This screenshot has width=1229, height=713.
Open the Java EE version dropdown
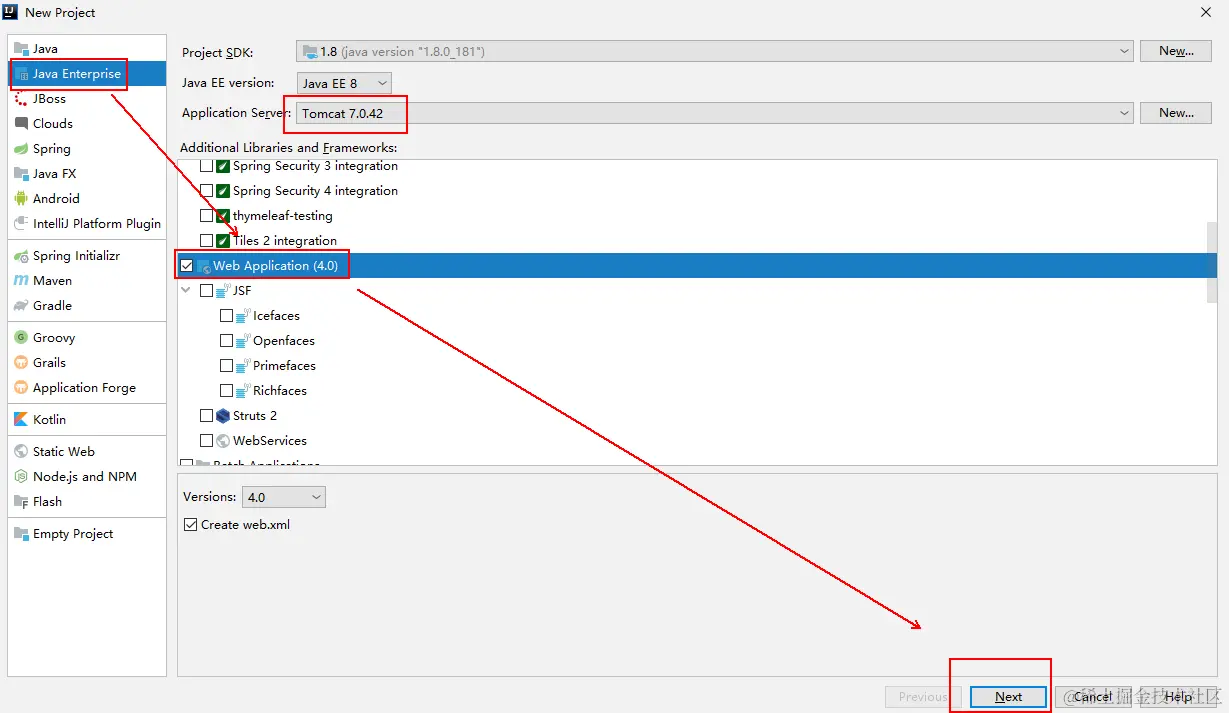pyautogui.click(x=344, y=83)
